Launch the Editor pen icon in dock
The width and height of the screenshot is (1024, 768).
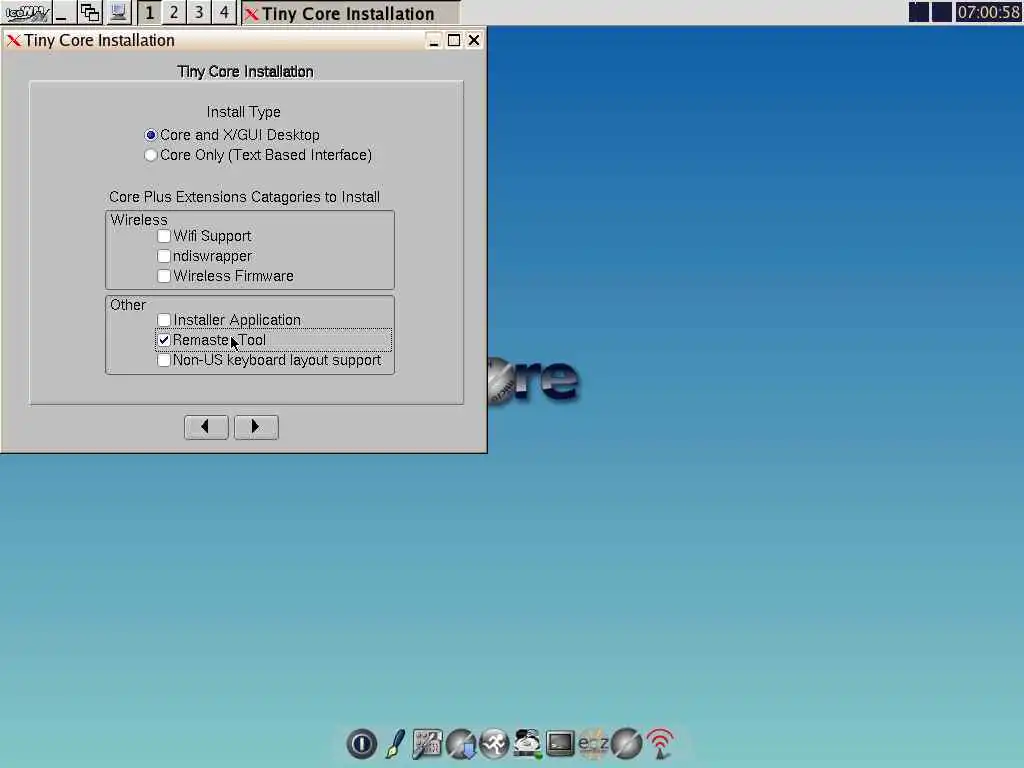coord(394,743)
